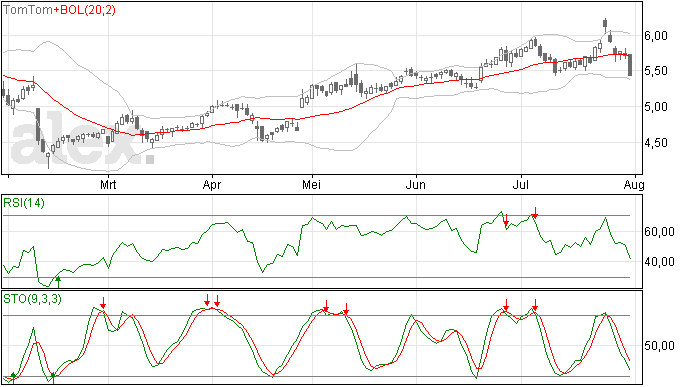Click the 5,00 price axis value
The height and width of the screenshot is (387, 690).
click(x=656, y=107)
